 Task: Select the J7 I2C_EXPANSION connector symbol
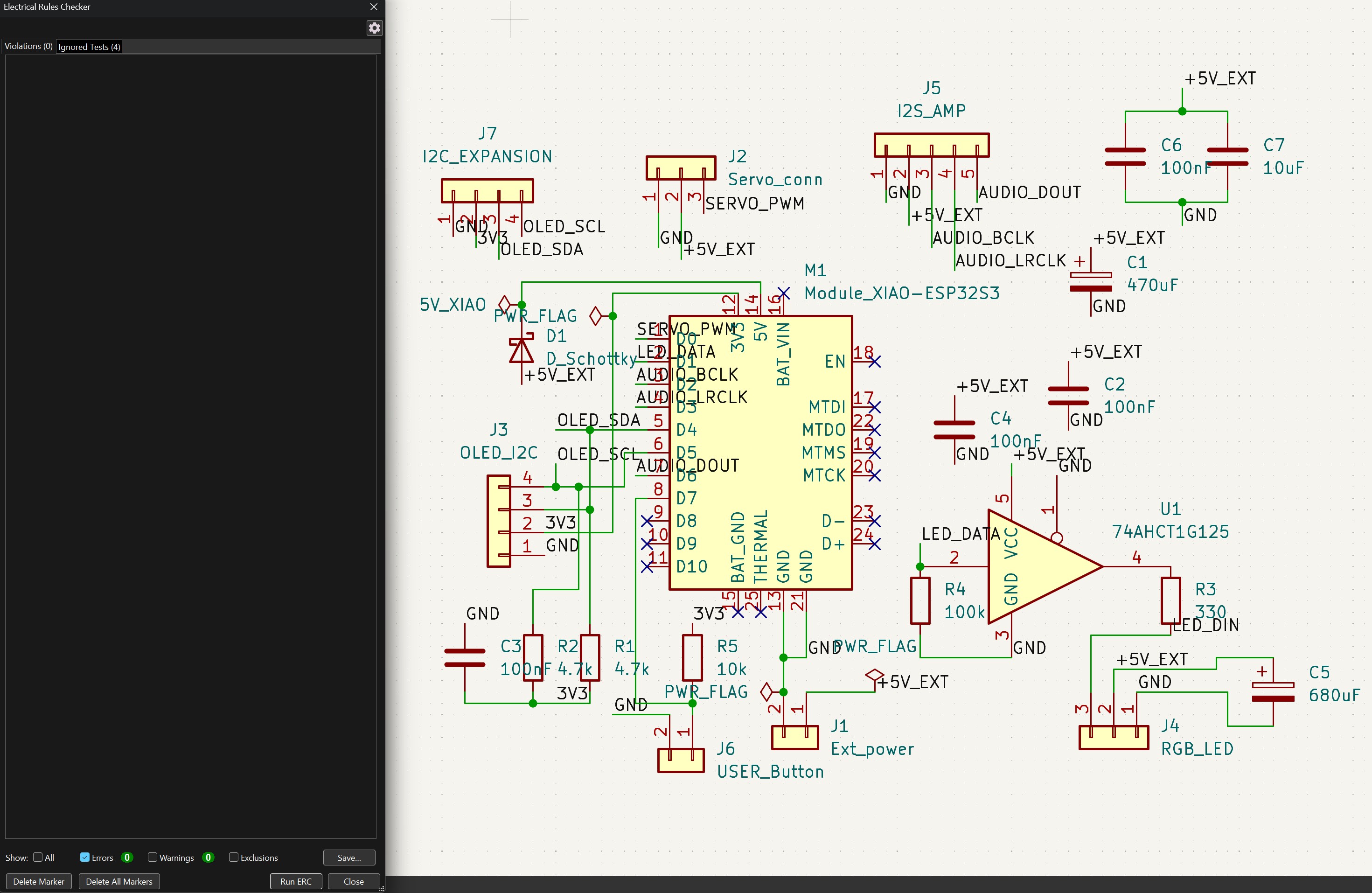pyautogui.click(x=487, y=191)
